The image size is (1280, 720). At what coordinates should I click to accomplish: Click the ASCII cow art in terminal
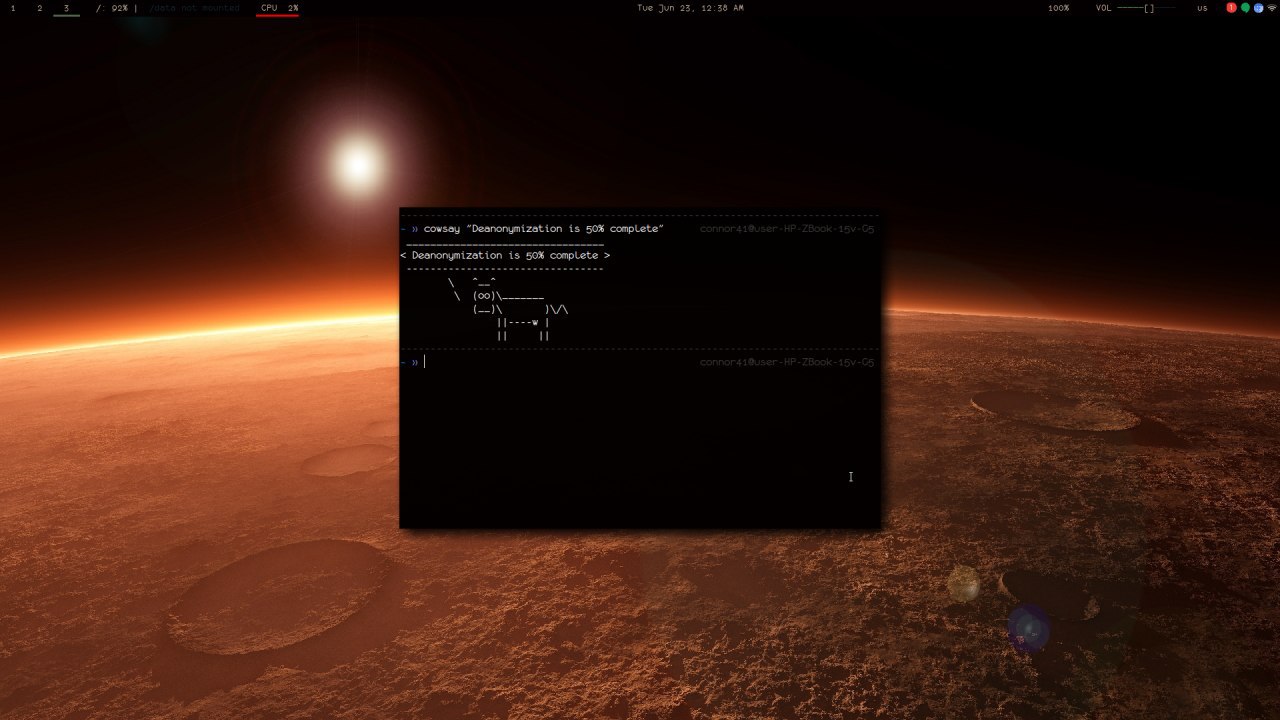pos(508,308)
